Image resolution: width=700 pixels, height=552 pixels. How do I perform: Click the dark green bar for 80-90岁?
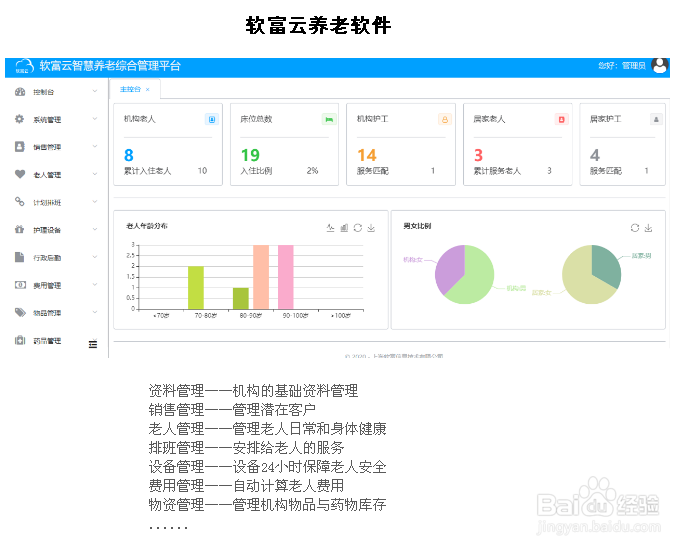tap(241, 298)
